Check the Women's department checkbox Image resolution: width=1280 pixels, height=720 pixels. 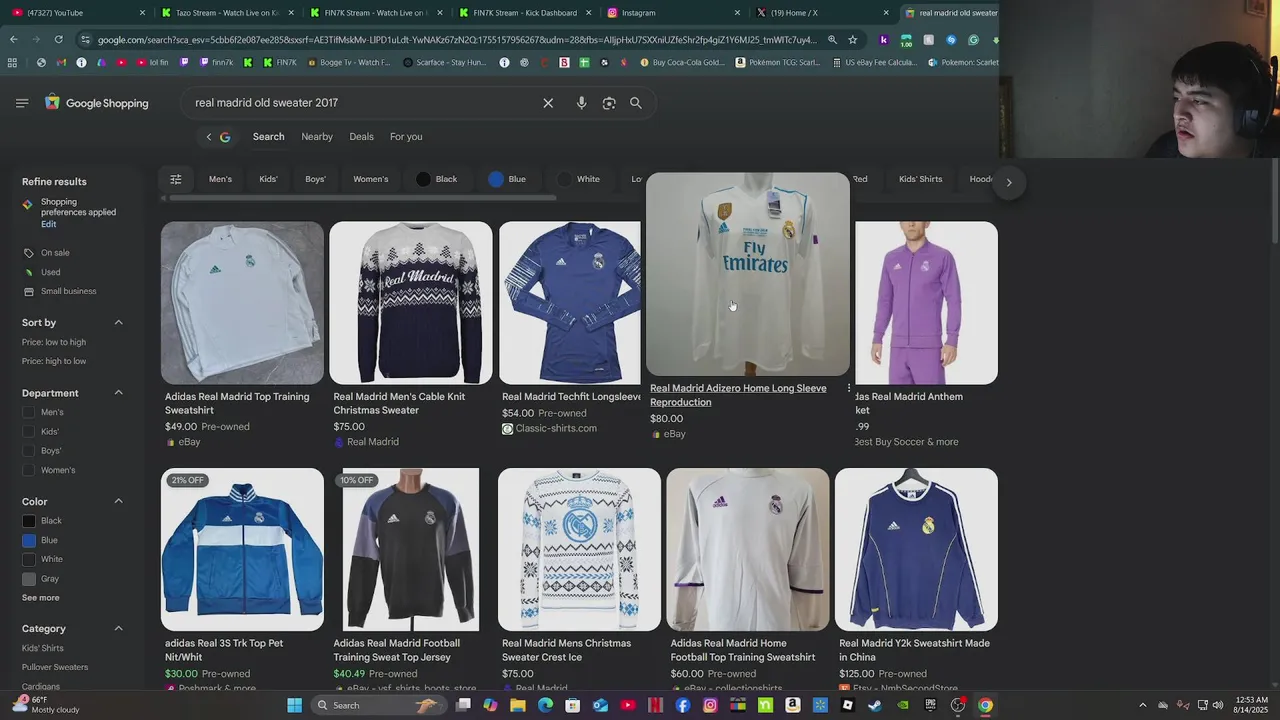(29, 470)
